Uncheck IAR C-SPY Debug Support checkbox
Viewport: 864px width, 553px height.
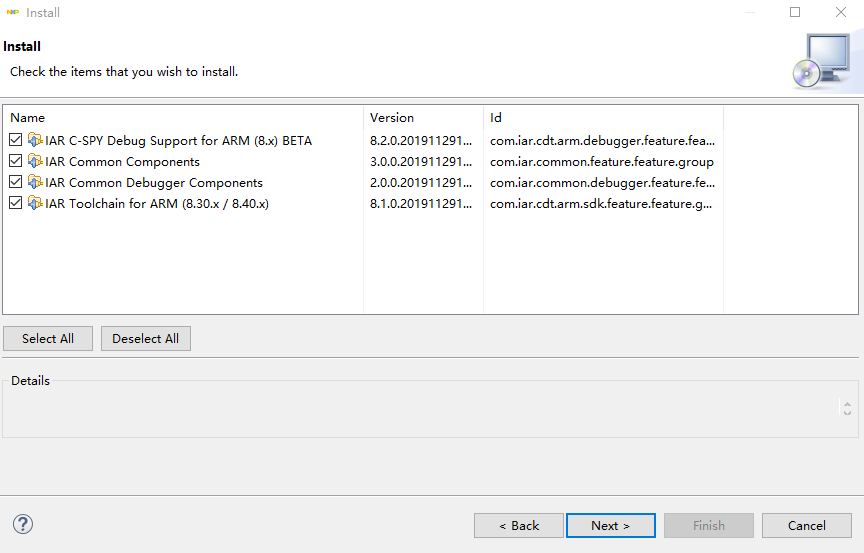15,140
